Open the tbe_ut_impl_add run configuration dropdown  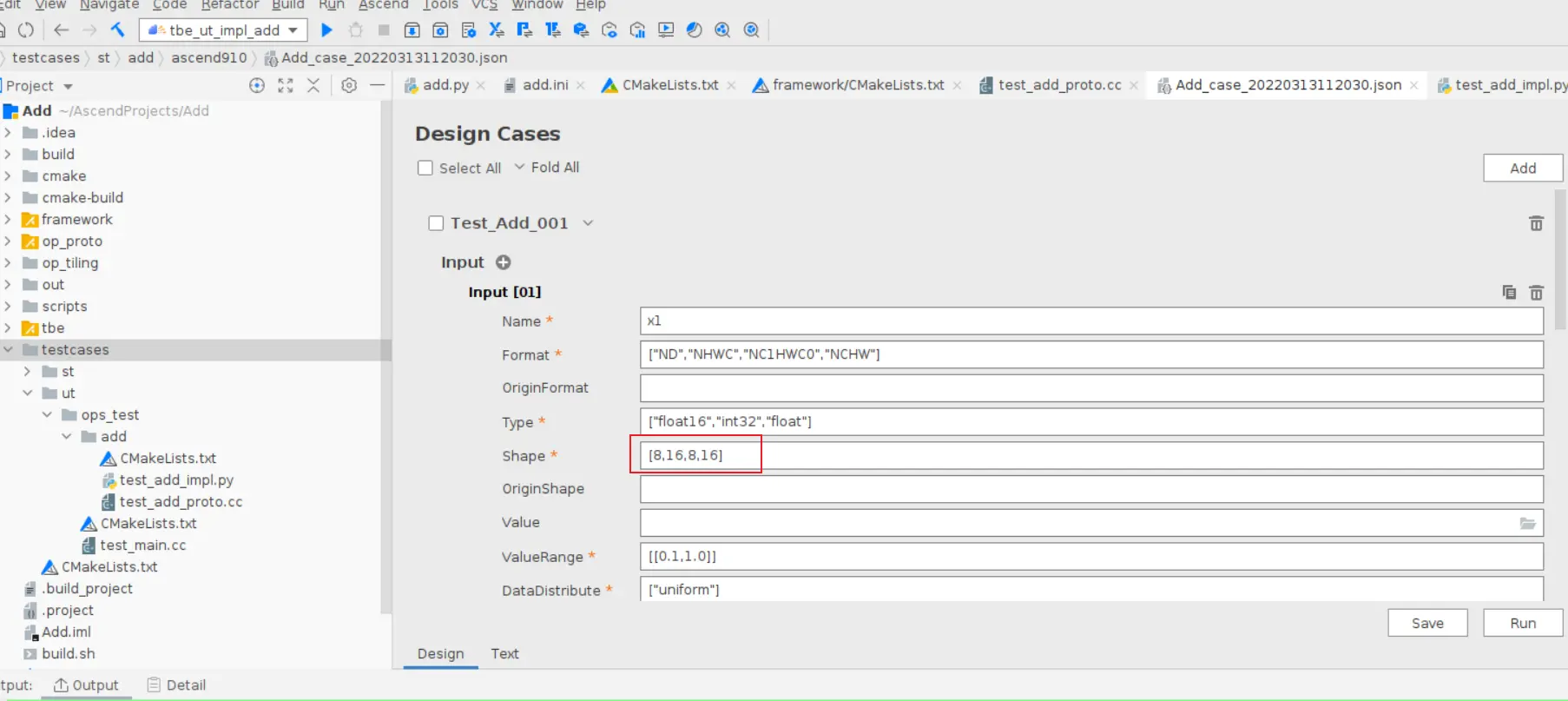(x=293, y=30)
